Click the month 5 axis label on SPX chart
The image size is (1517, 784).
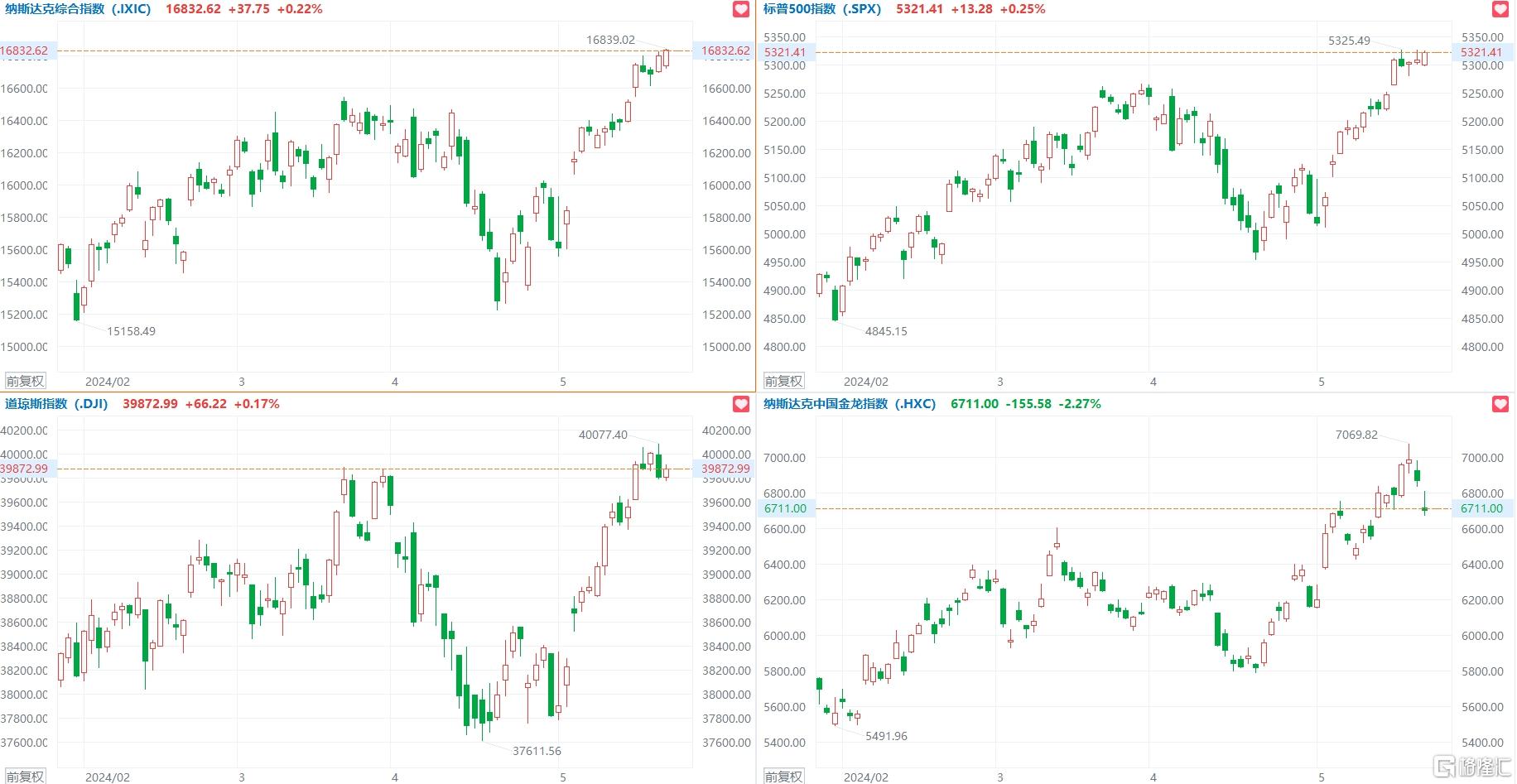pyautogui.click(x=1322, y=382)
